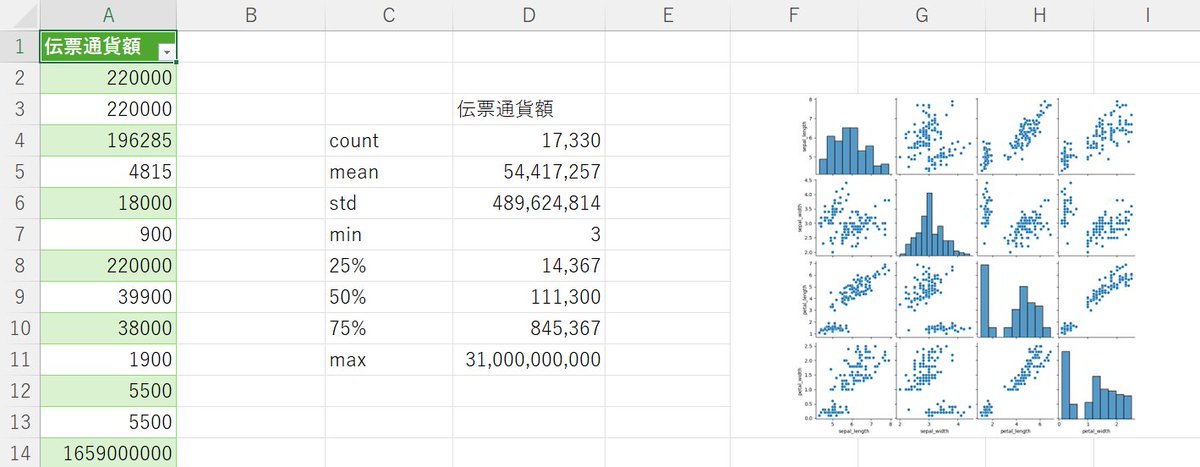Click cell containing 1900
The width and height of the screenshot is (1200, 467).
109,359
